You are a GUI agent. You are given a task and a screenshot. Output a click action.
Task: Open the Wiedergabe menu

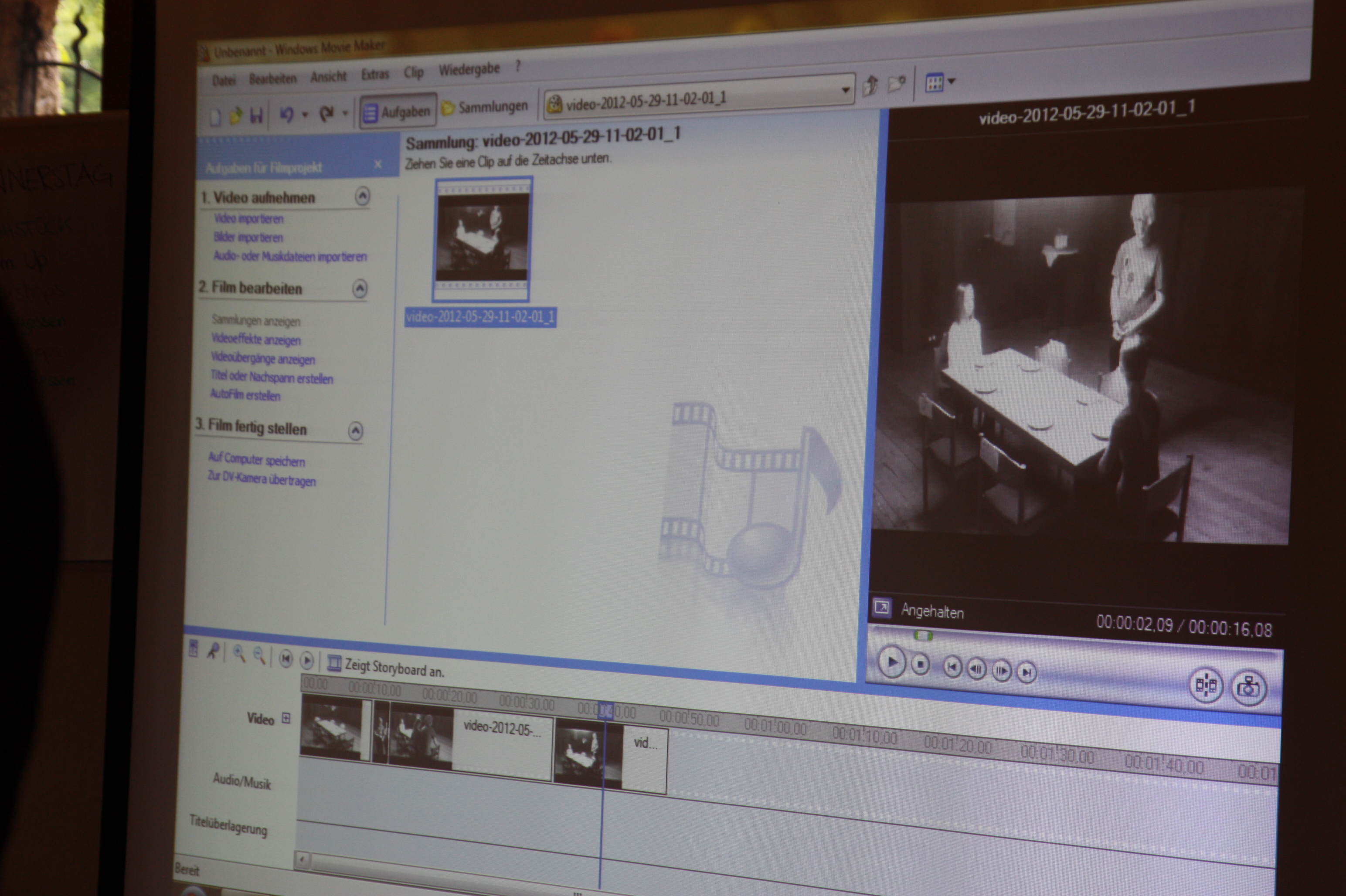click(469, 70)
